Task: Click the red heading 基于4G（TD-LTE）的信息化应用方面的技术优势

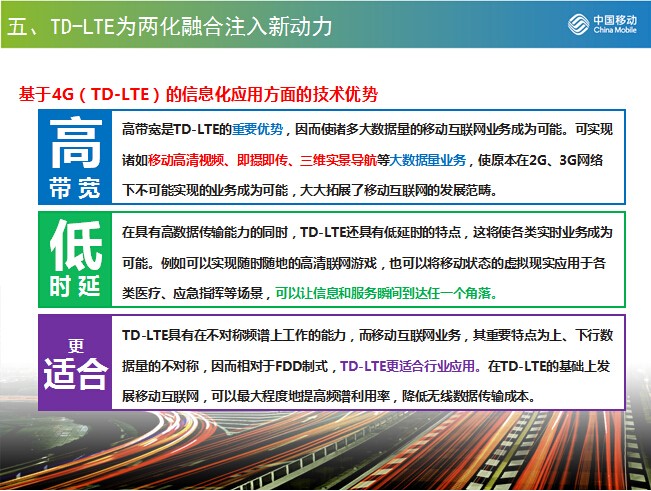Action: click(x=198, y=94)
